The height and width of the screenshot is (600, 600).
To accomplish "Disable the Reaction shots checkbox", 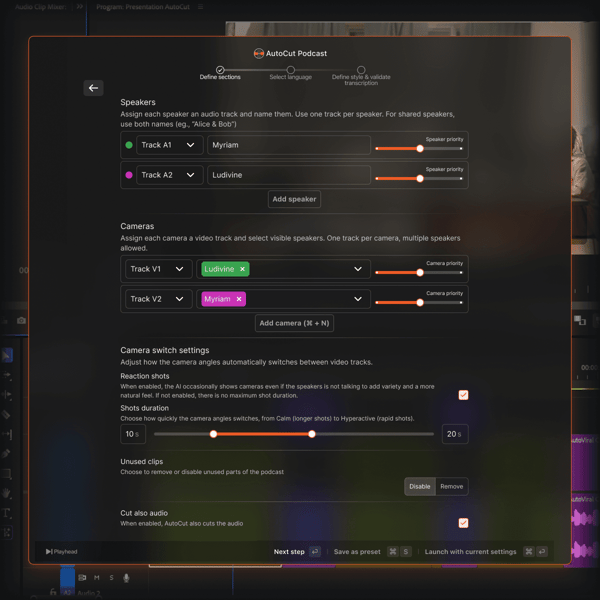I will pos(463,395).
